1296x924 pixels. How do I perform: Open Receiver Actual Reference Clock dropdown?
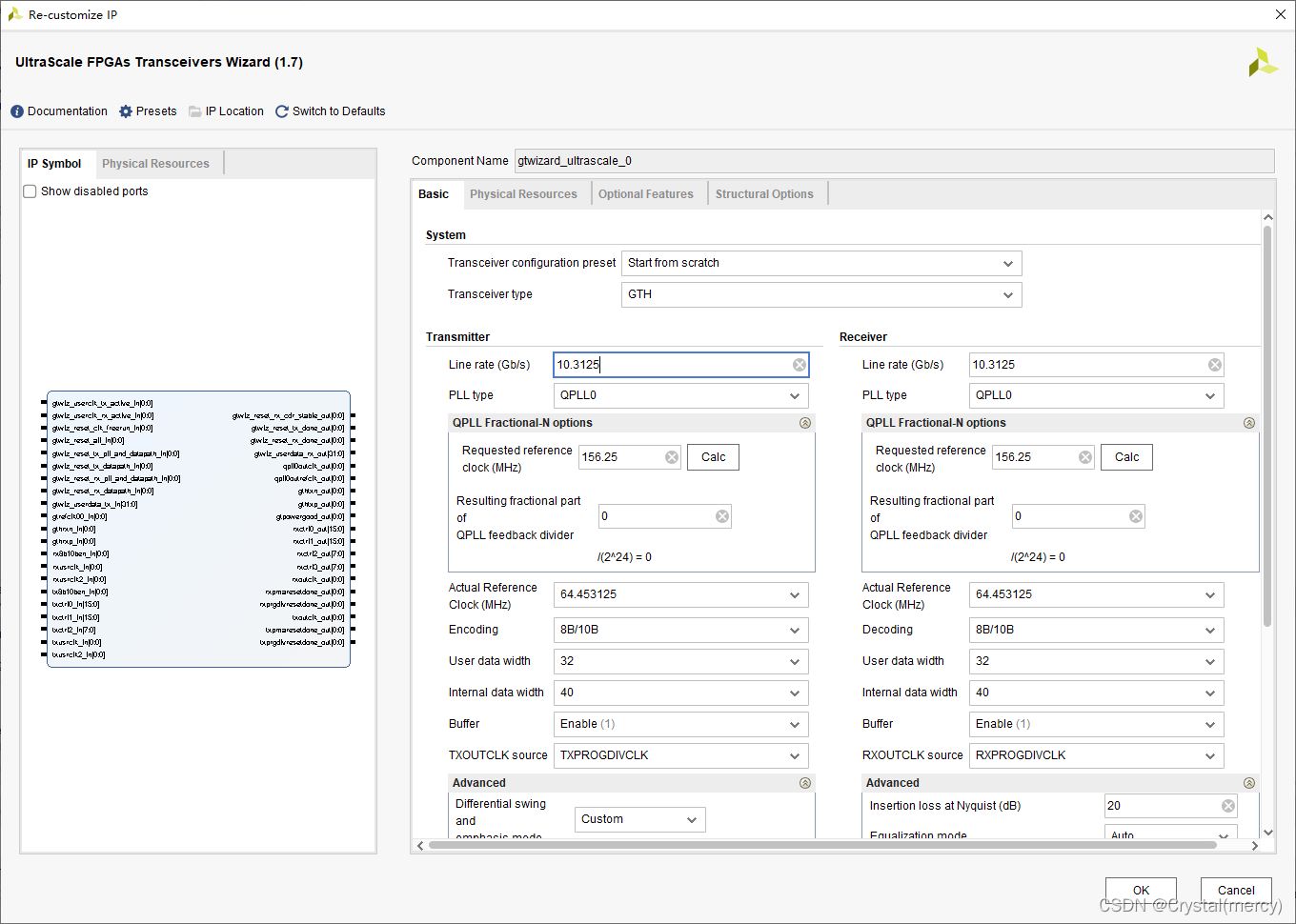coord(1096,594)
